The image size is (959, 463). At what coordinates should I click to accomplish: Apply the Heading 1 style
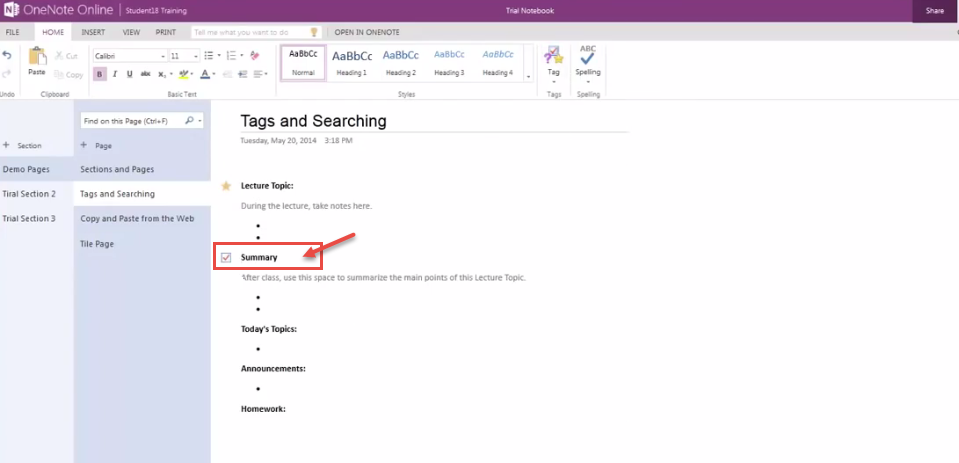click(x=352, y=63)
